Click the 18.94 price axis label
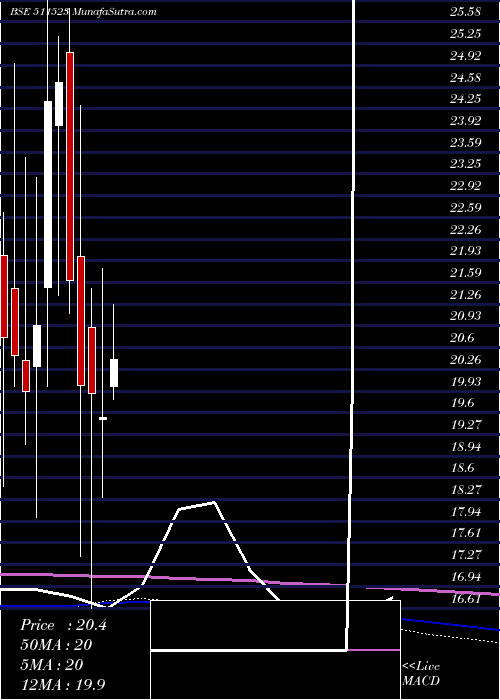Image resolution: width=500 pixels, height=700 pixels. [466, 447]
